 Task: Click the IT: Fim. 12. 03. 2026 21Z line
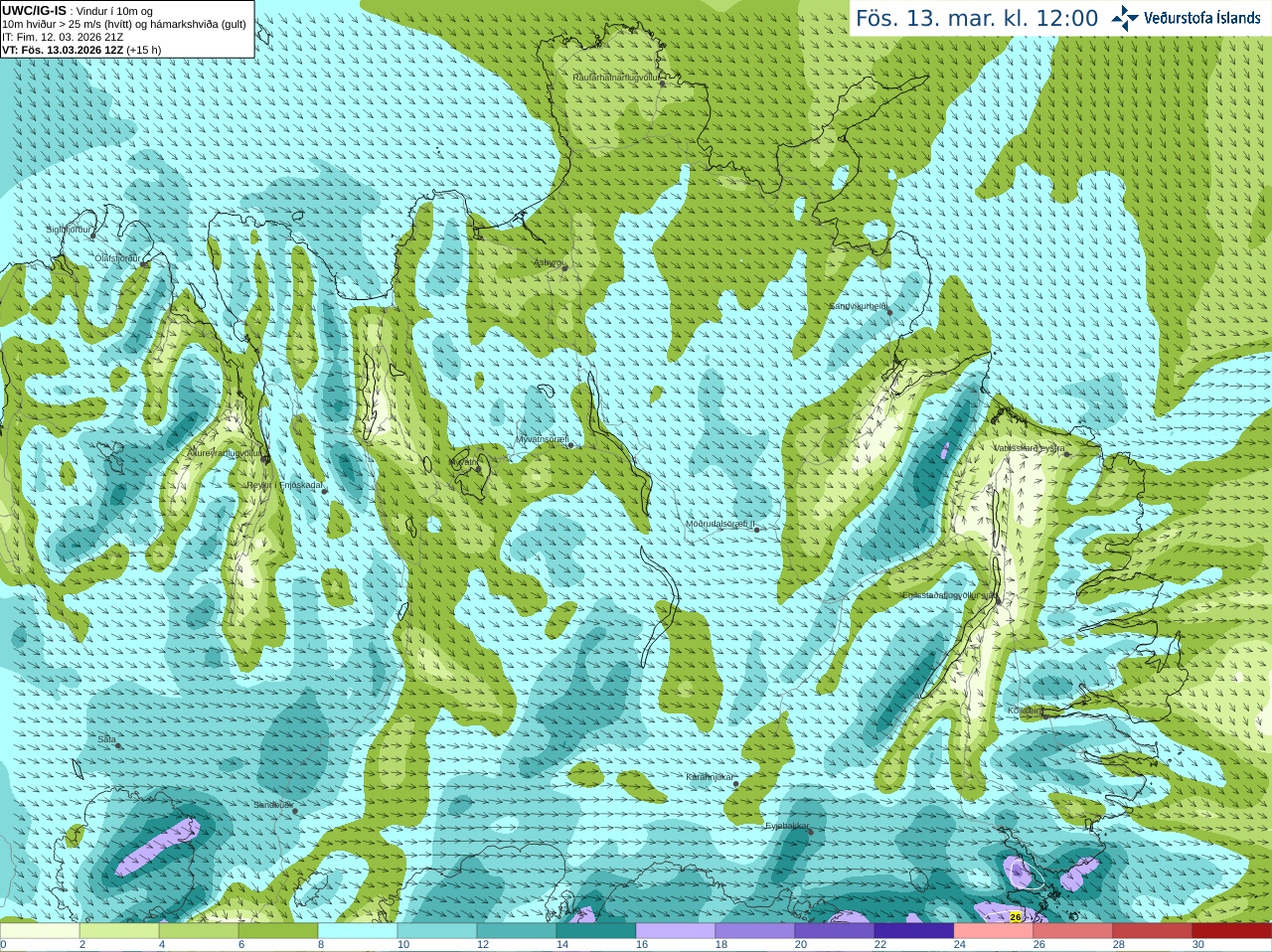(x=63, y=37)
